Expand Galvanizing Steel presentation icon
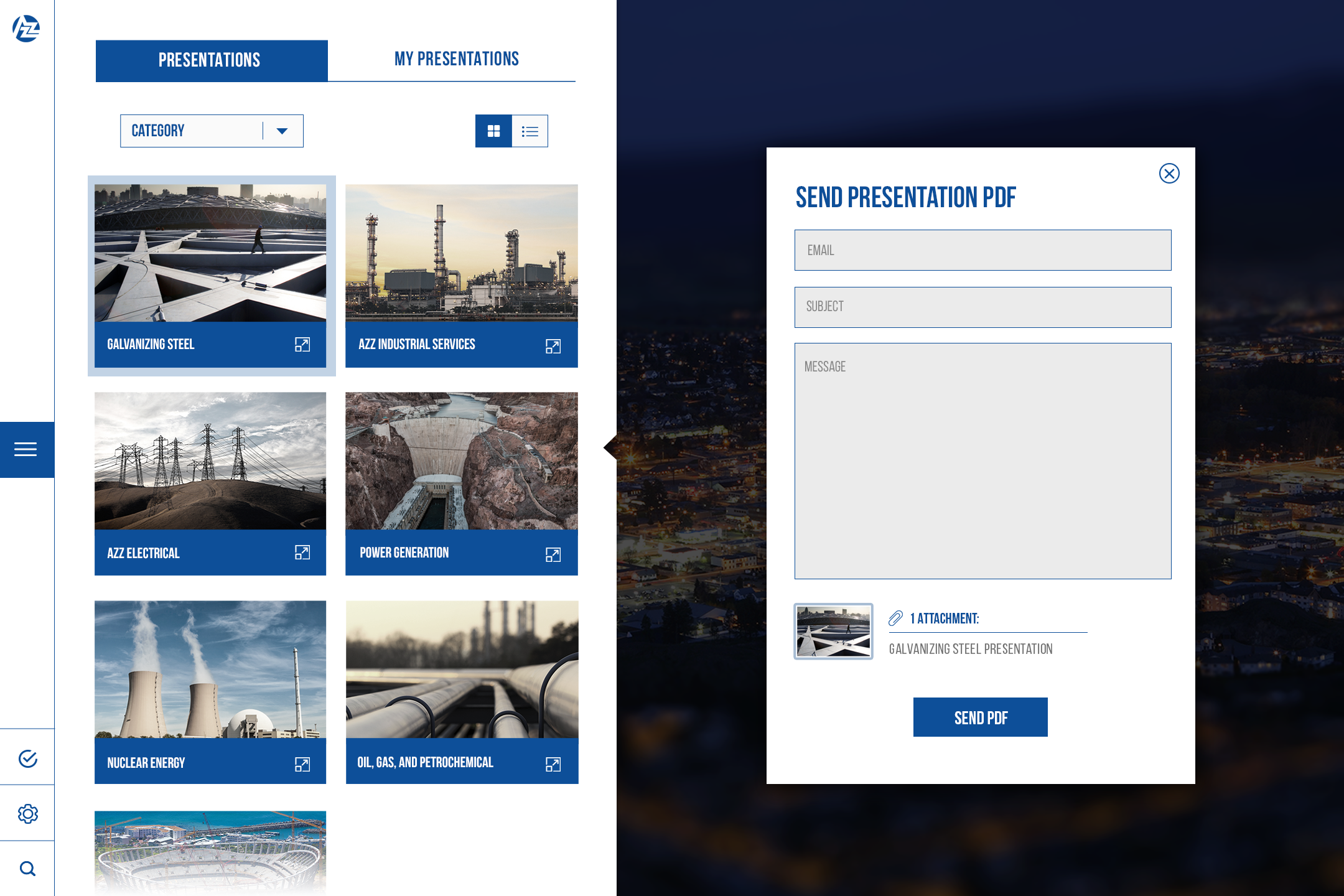Screen dimensions: 1344x896 point(302,345)
